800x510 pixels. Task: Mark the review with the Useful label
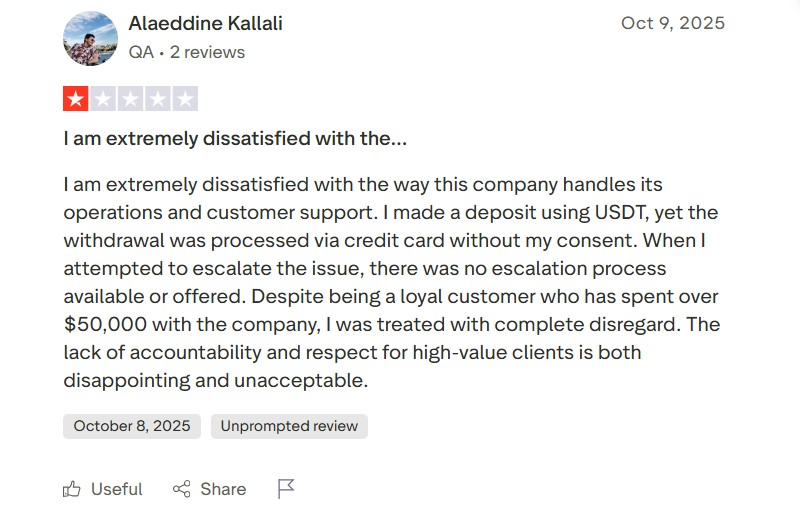(116, 489)
